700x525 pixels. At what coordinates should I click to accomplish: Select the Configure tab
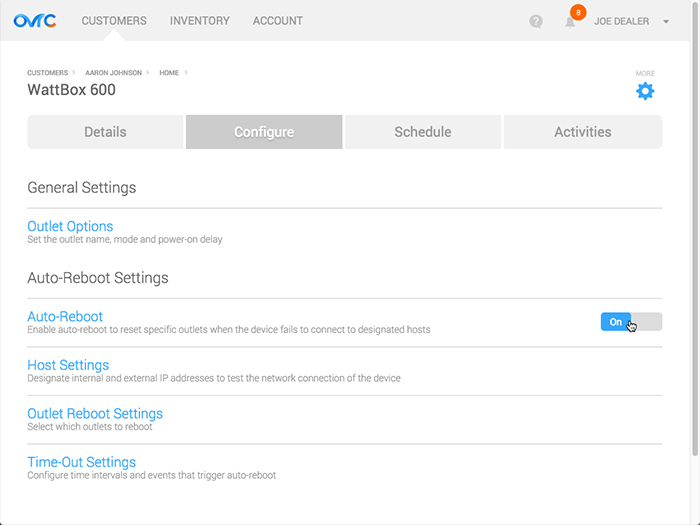click(x=264, y=132)
